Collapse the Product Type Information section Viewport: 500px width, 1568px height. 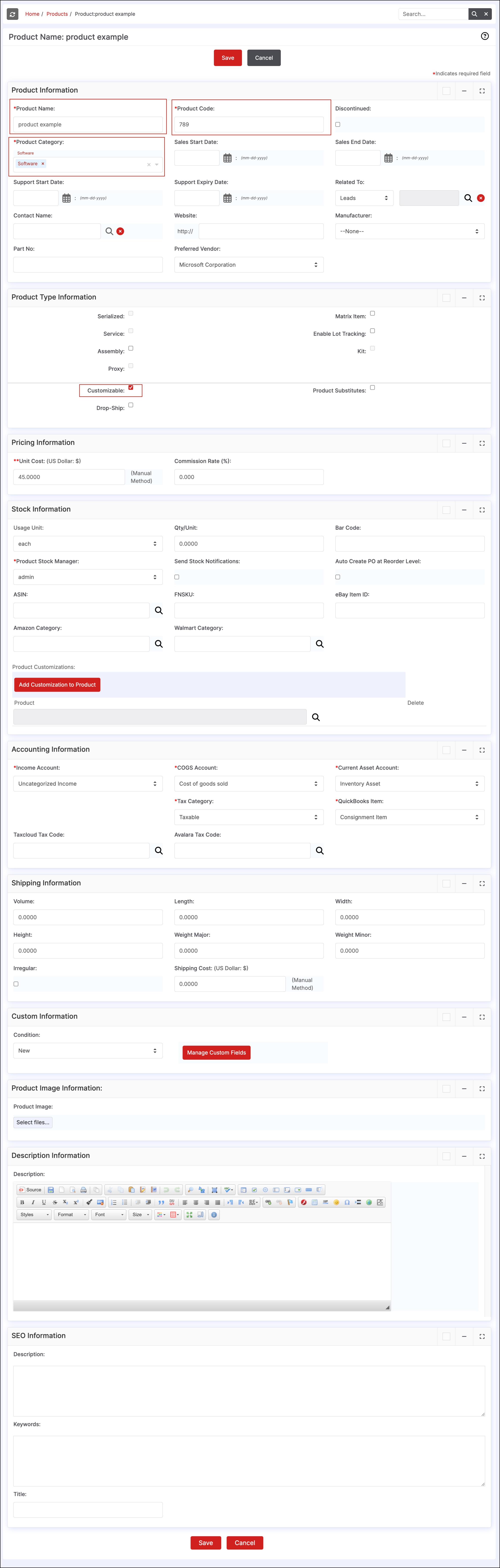pos(464,298)
